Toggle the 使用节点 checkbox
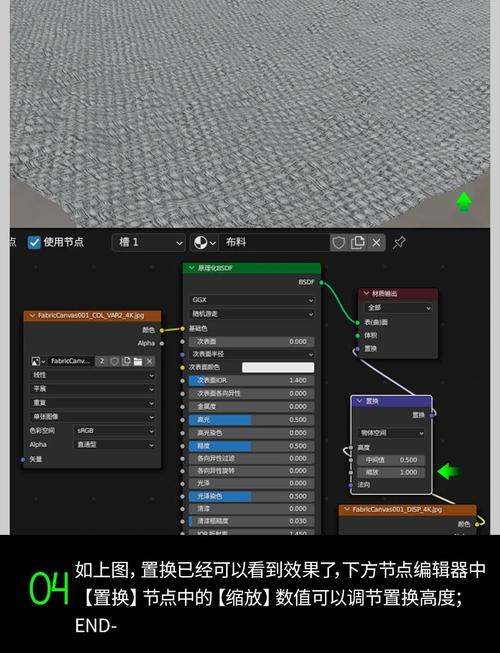 34,242
